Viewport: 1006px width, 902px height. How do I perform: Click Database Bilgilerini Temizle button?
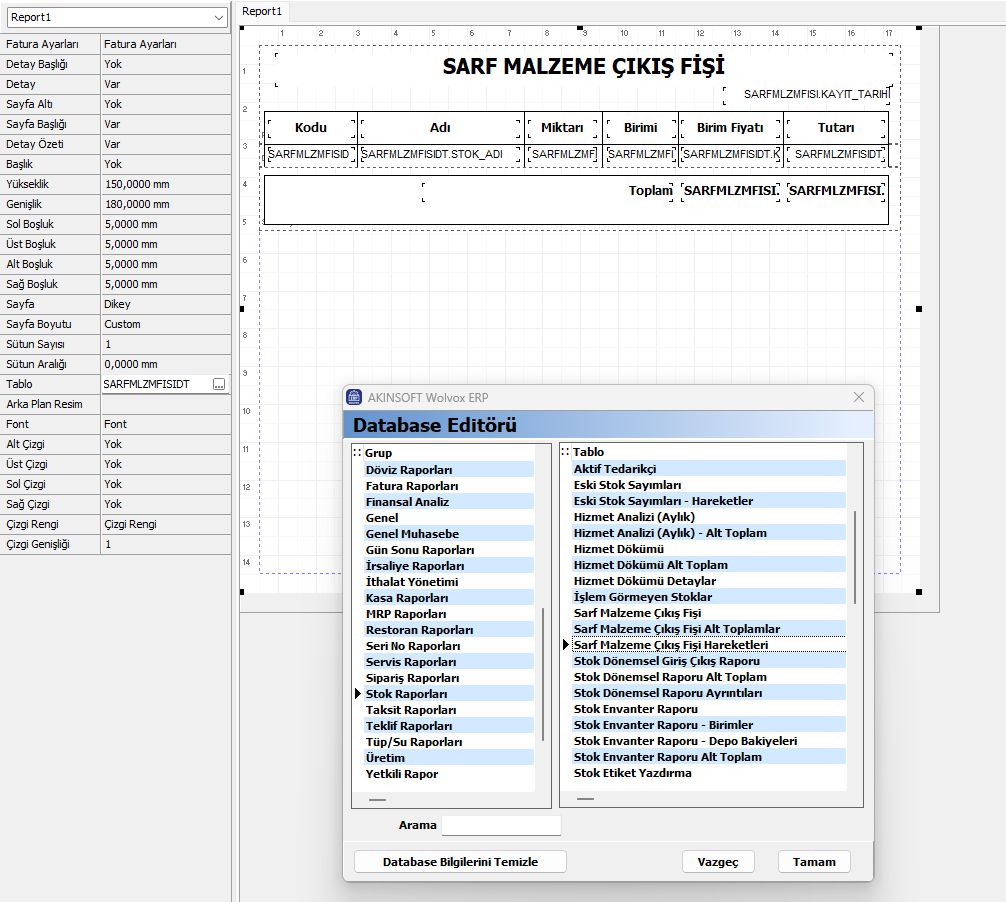click(x=460, y=862)
